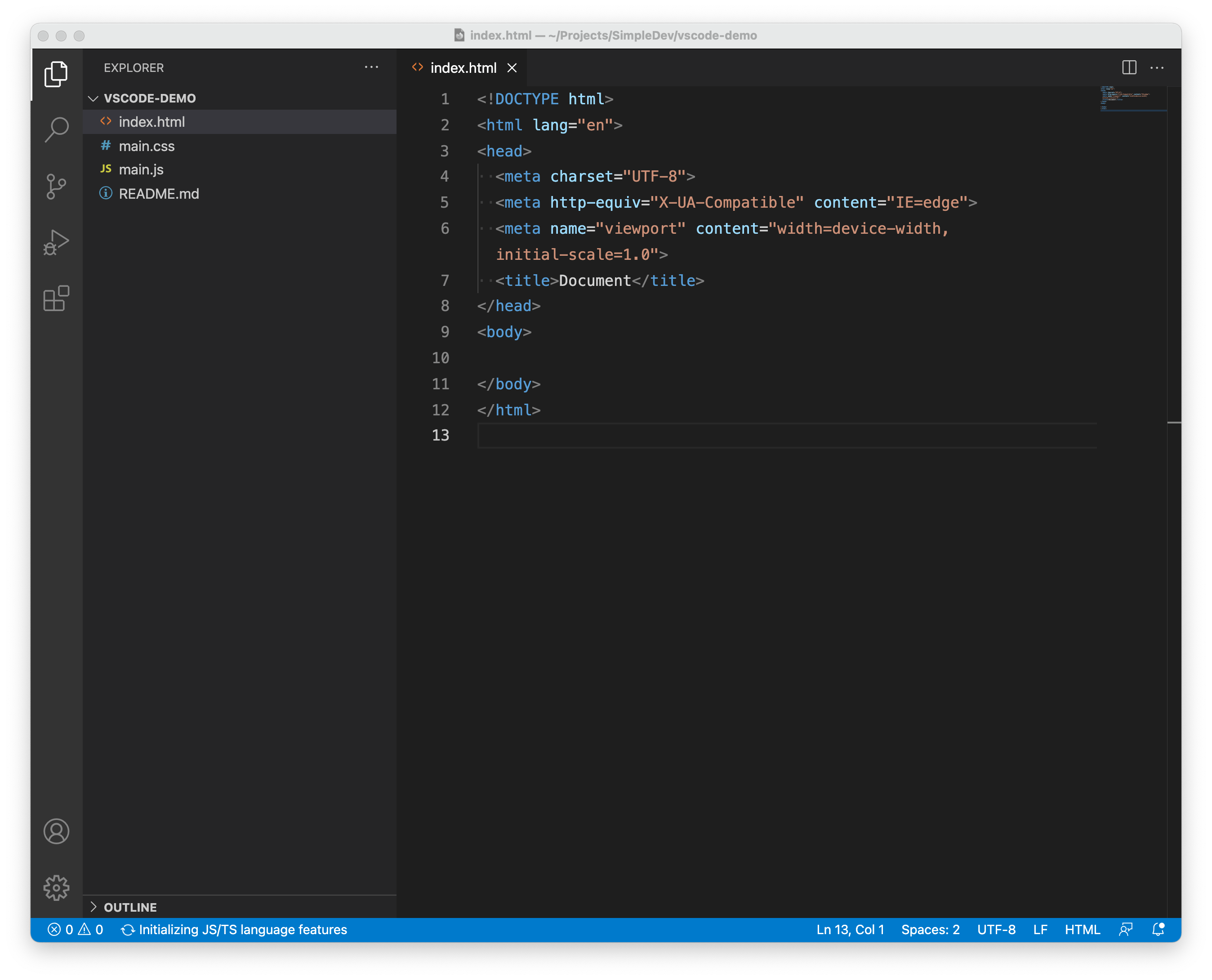
Task: Toggle the Explorer sidebar
Action: [x=56, y=74]
